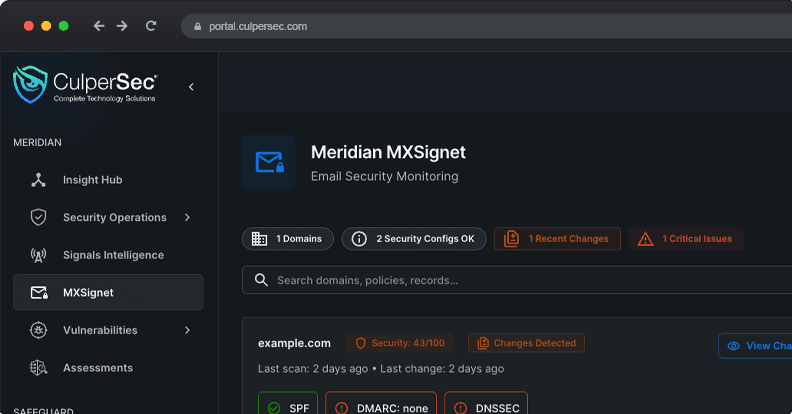
Task: Click the browser back arrow
Action: tap(99, 26)
